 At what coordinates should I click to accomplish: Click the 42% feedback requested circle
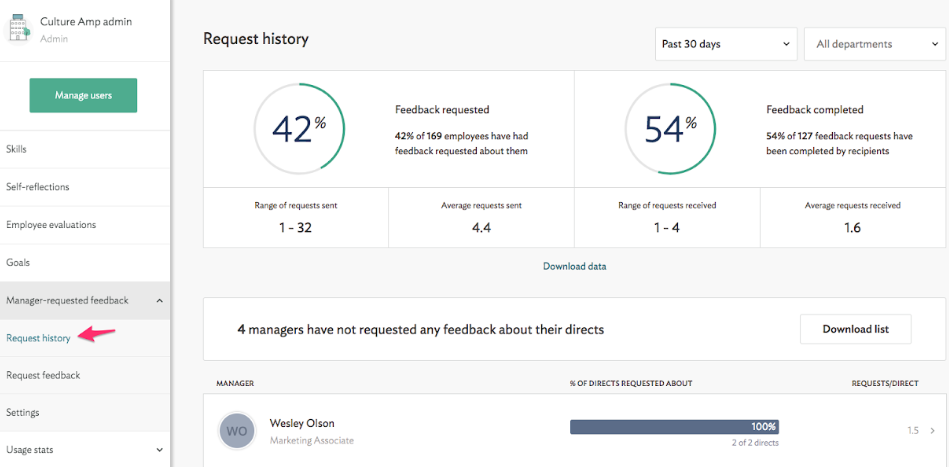pos(299,128)
